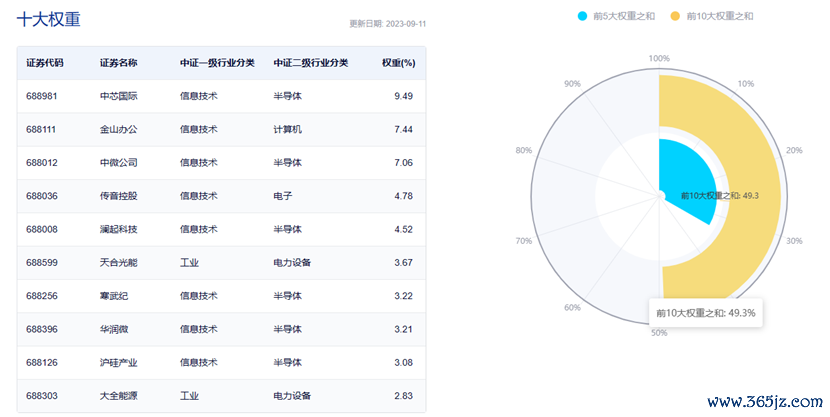Viewport: 830px width, 417px height.
Task: Toggle the 前10大权重之和 legend entry
Action: [712, 16]
